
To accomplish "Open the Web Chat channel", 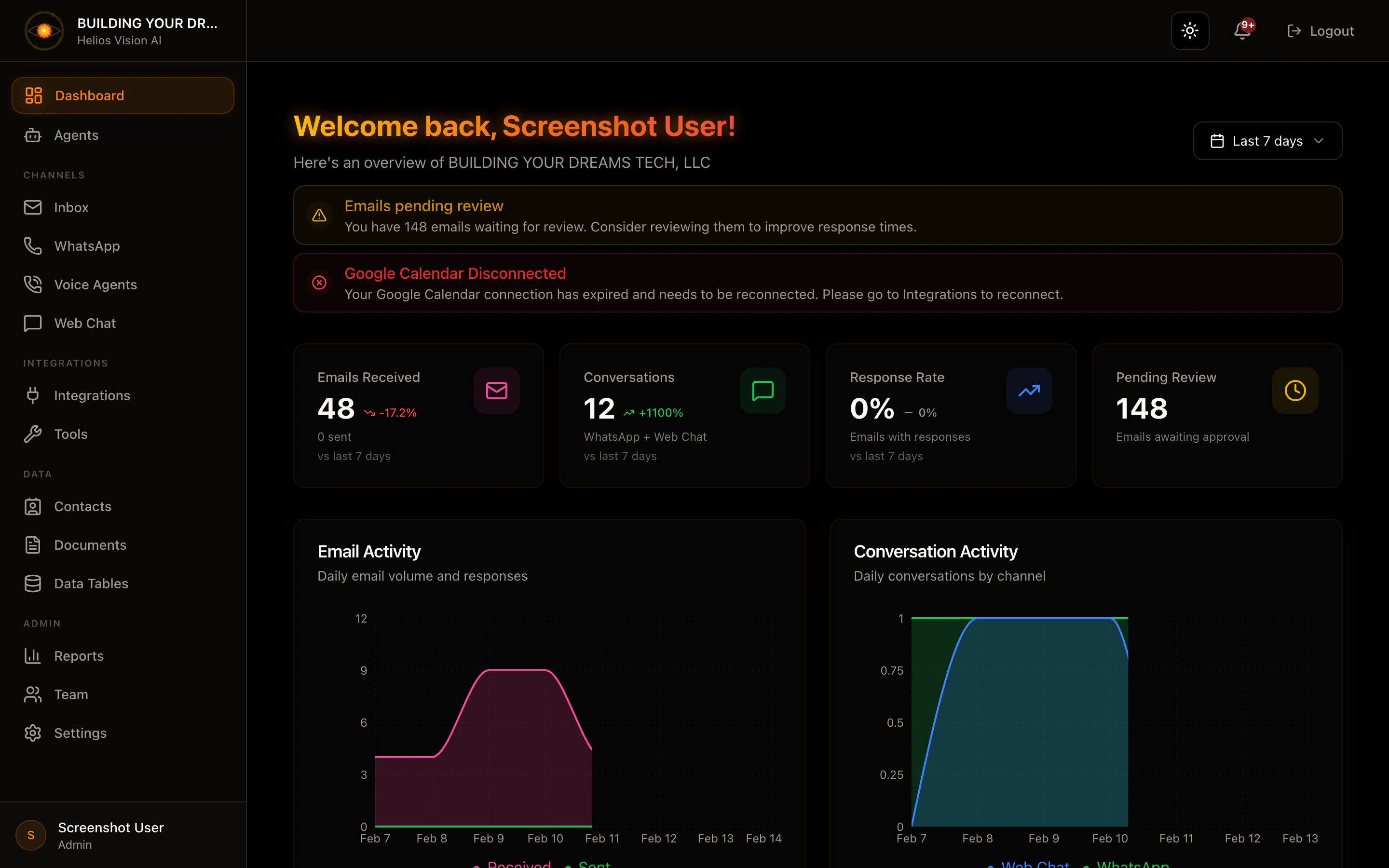I will coord(84,323).
